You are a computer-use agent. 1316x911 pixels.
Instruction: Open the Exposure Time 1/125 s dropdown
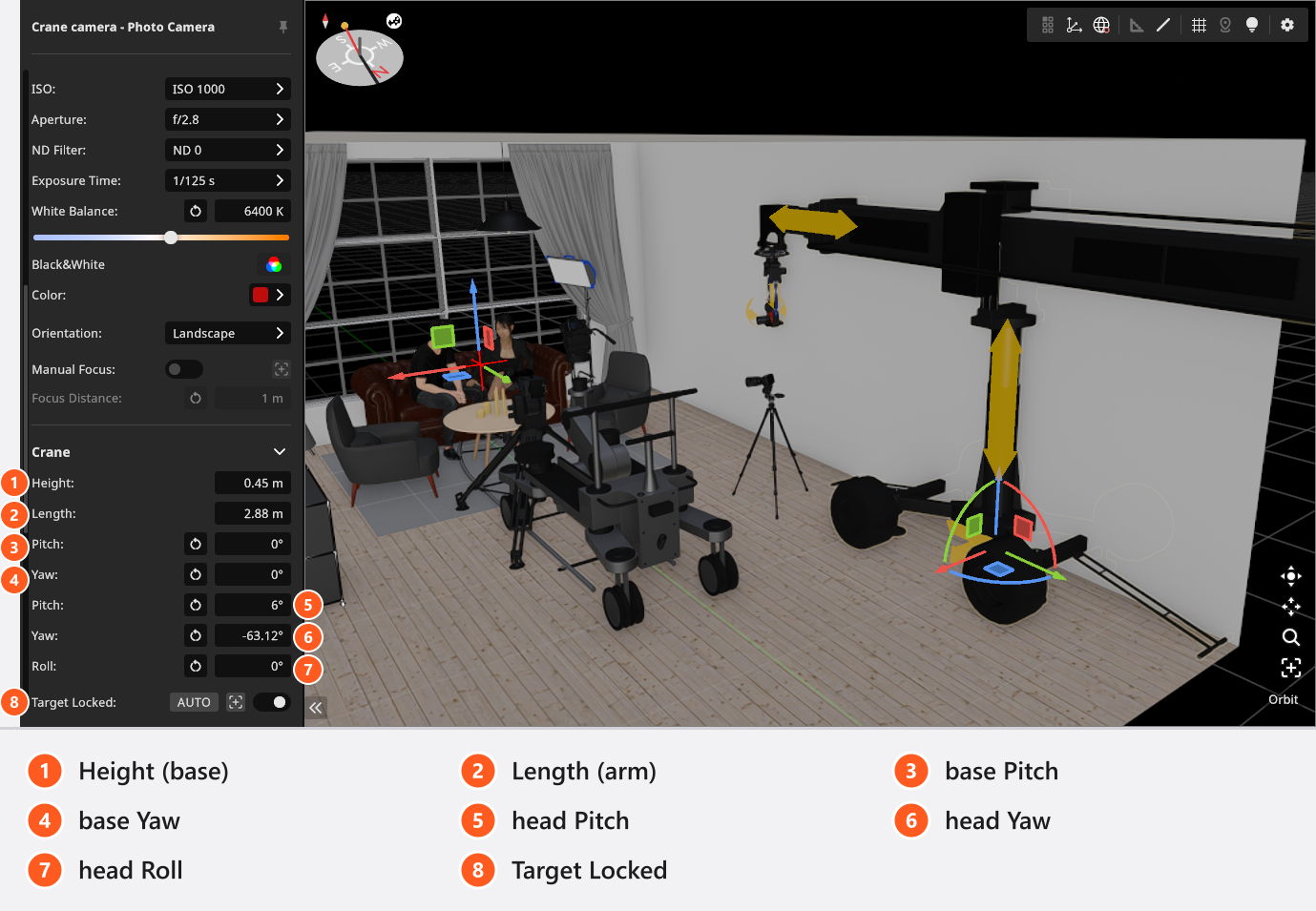[228, 180]
